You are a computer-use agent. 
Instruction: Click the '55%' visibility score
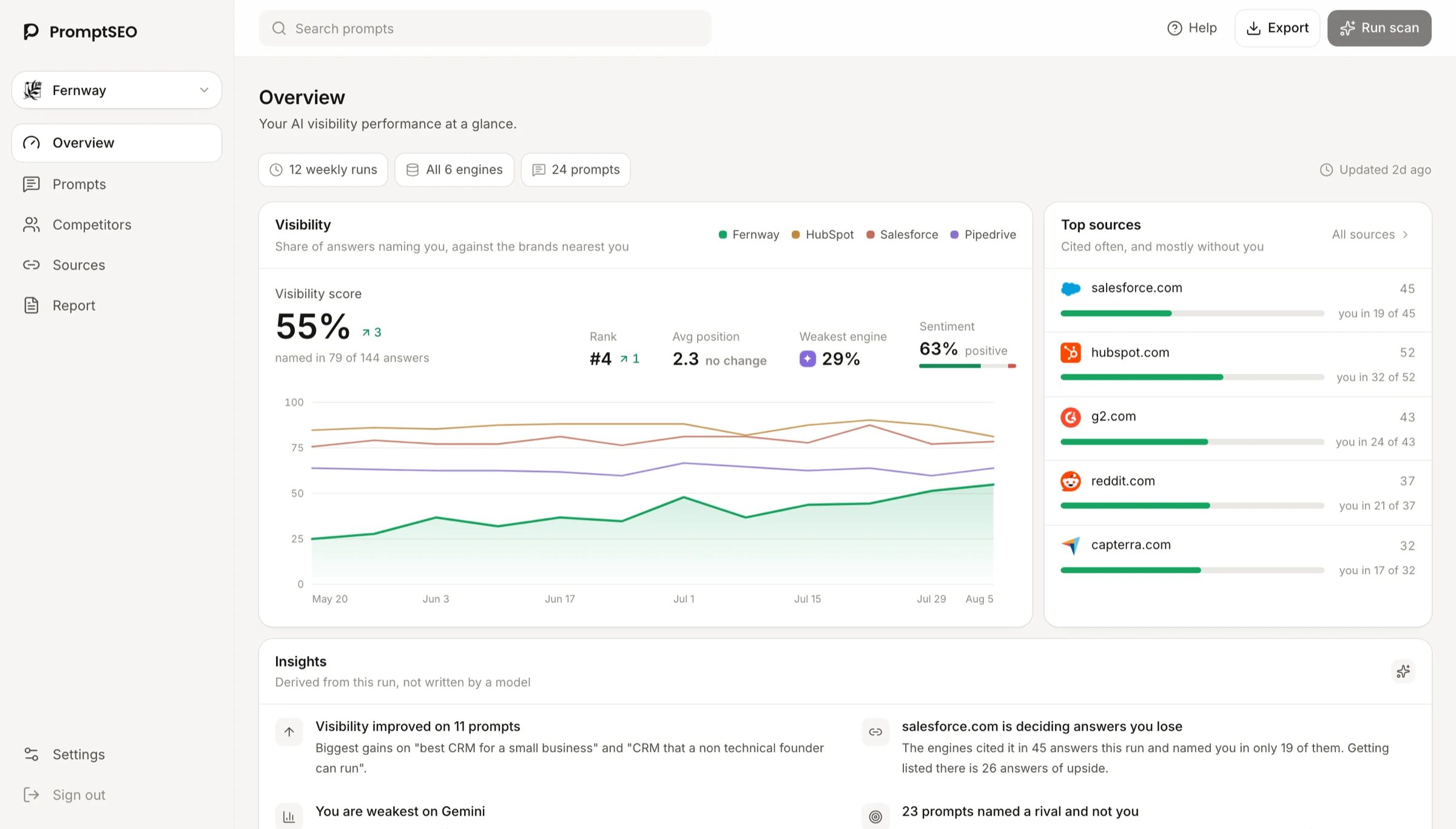(x=313, y=327)
